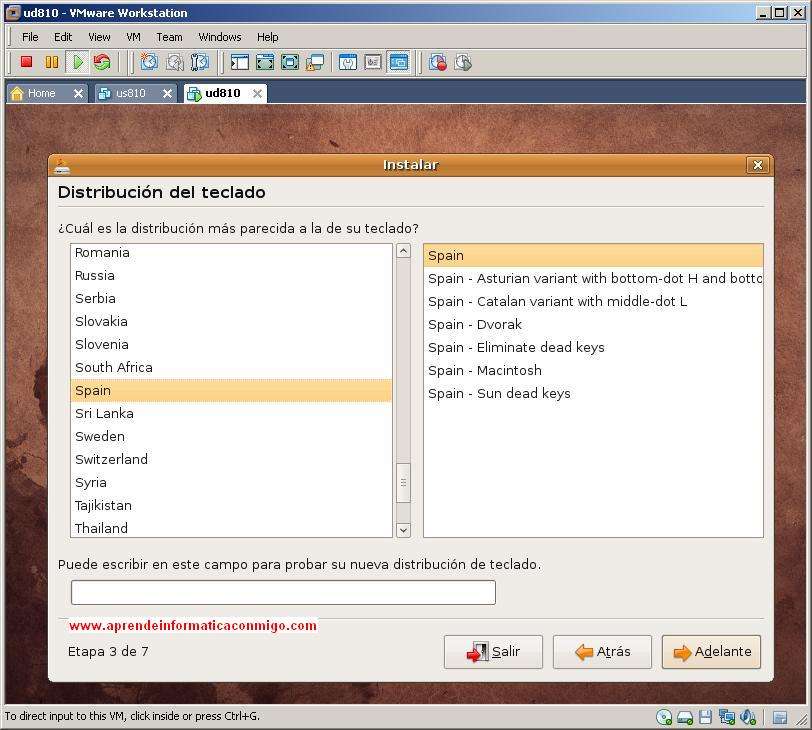This screenshot has height=730, width=812.
Task: Close the us810 tab
Action: coord(167,94)
